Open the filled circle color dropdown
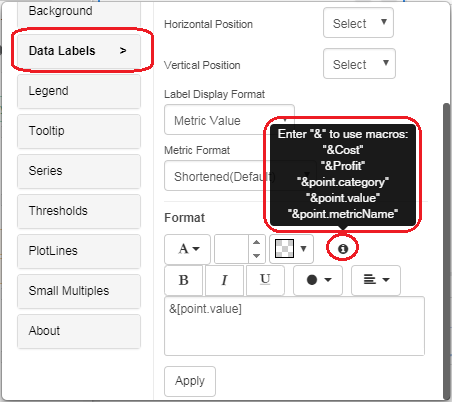 (318, 280)
